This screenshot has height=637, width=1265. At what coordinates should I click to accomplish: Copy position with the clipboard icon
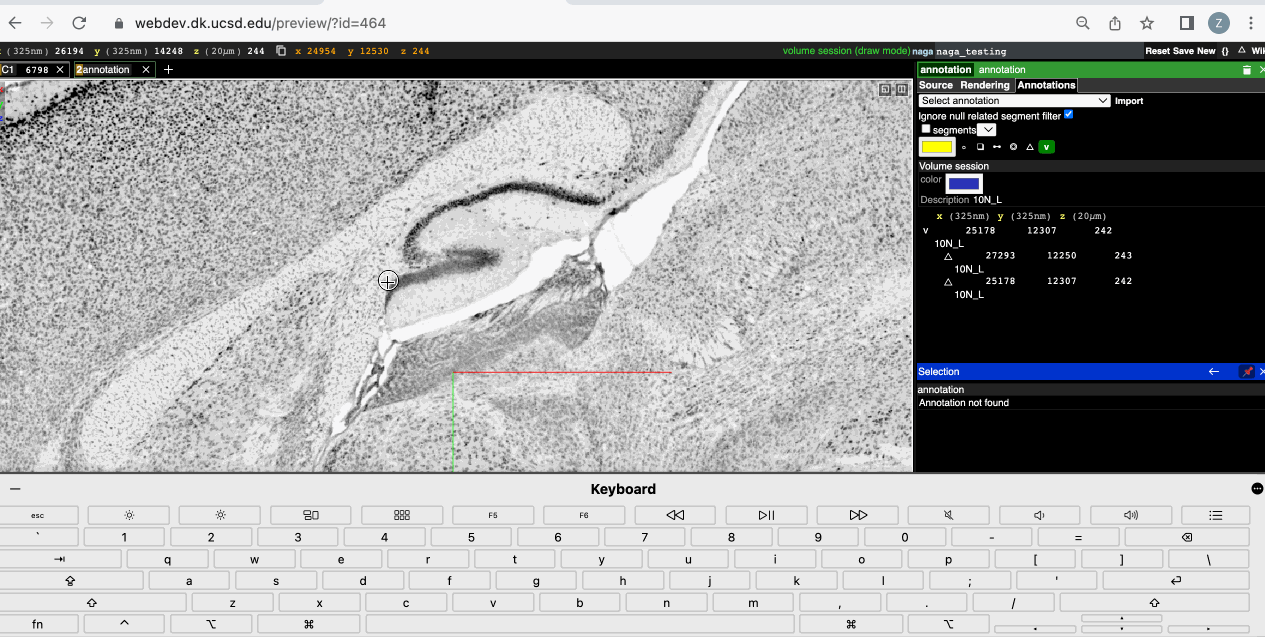click(281, 51)
